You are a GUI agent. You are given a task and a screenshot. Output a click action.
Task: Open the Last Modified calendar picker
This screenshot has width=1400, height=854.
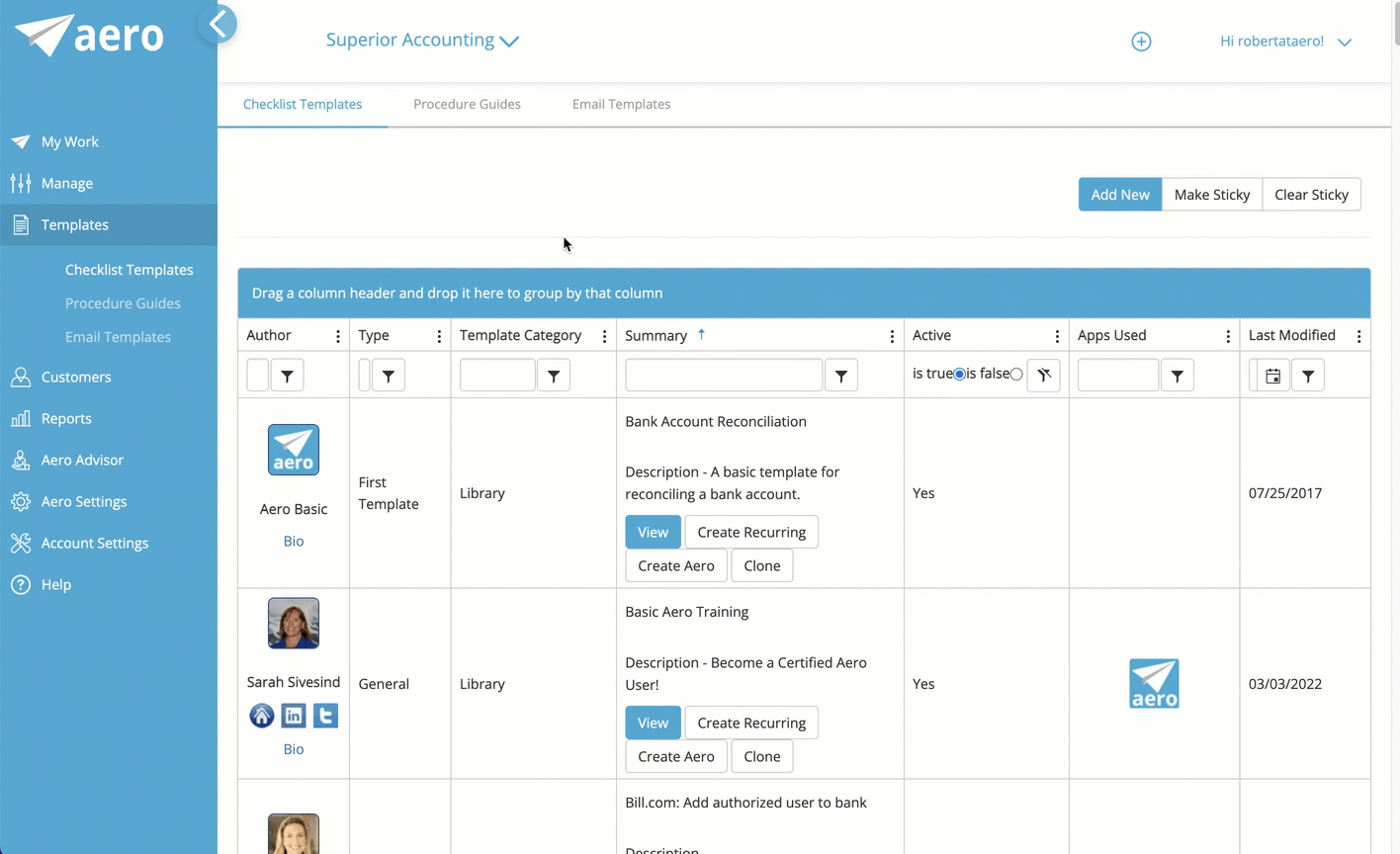(x=1273, y=376)
